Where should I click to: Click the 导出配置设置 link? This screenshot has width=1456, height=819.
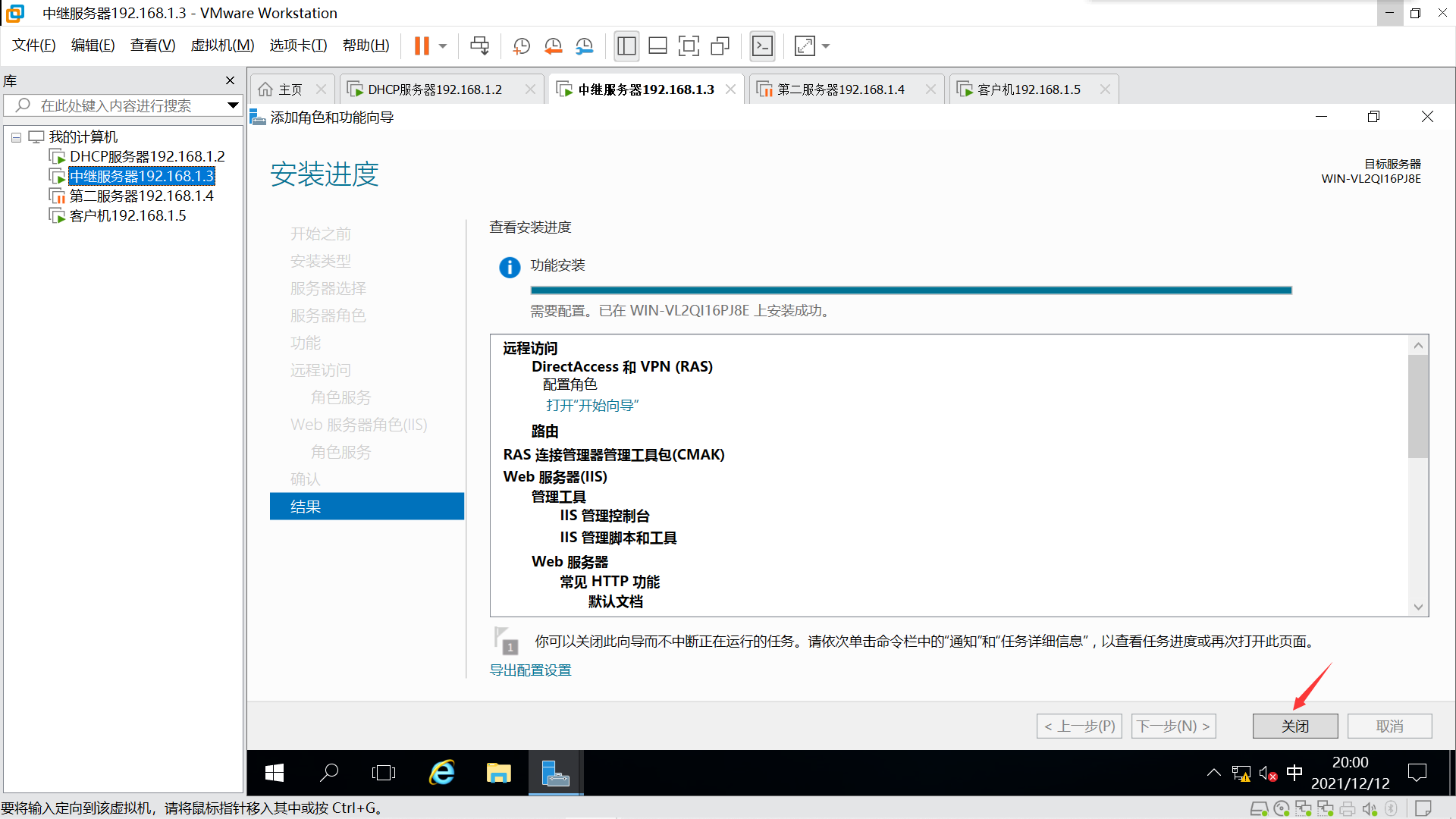point(530,670)
